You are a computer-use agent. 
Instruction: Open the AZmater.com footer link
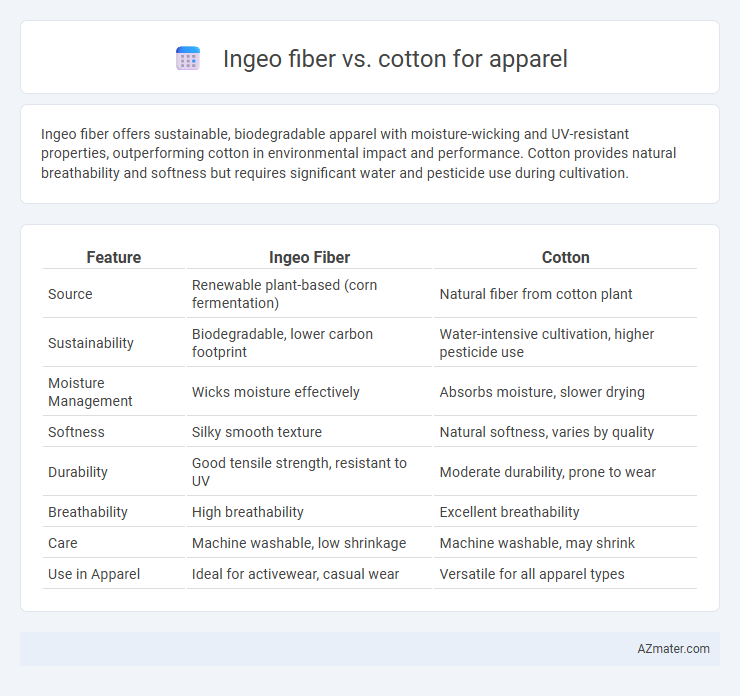point(673,649)
